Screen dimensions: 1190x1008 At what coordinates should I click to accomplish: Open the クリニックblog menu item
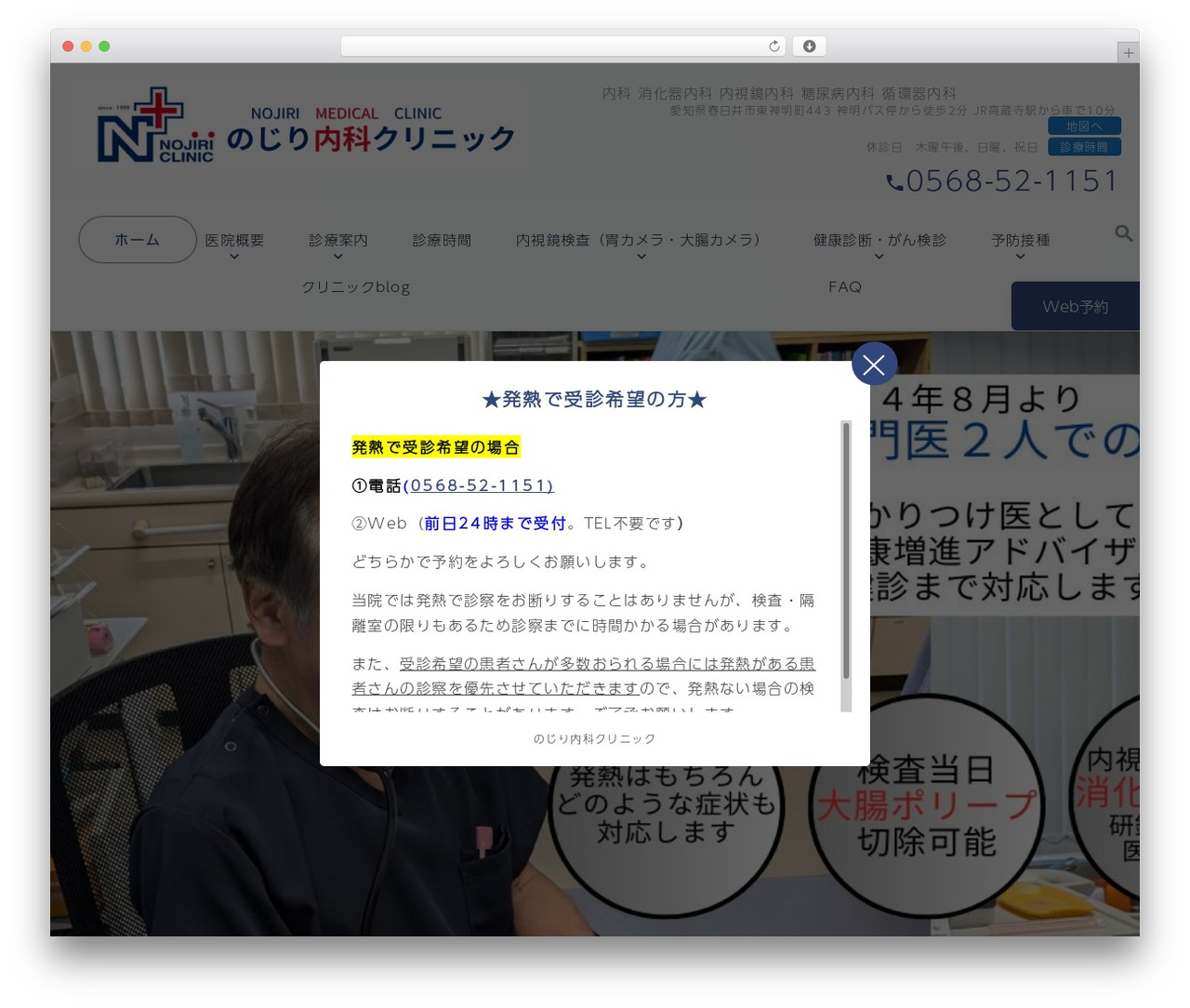[x=355, y=287]
